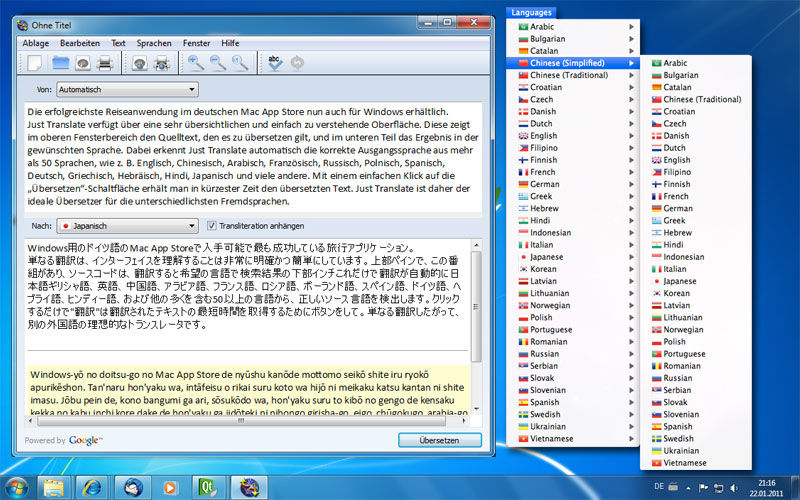Show hidden tray icons arrow

coord(688,488)
